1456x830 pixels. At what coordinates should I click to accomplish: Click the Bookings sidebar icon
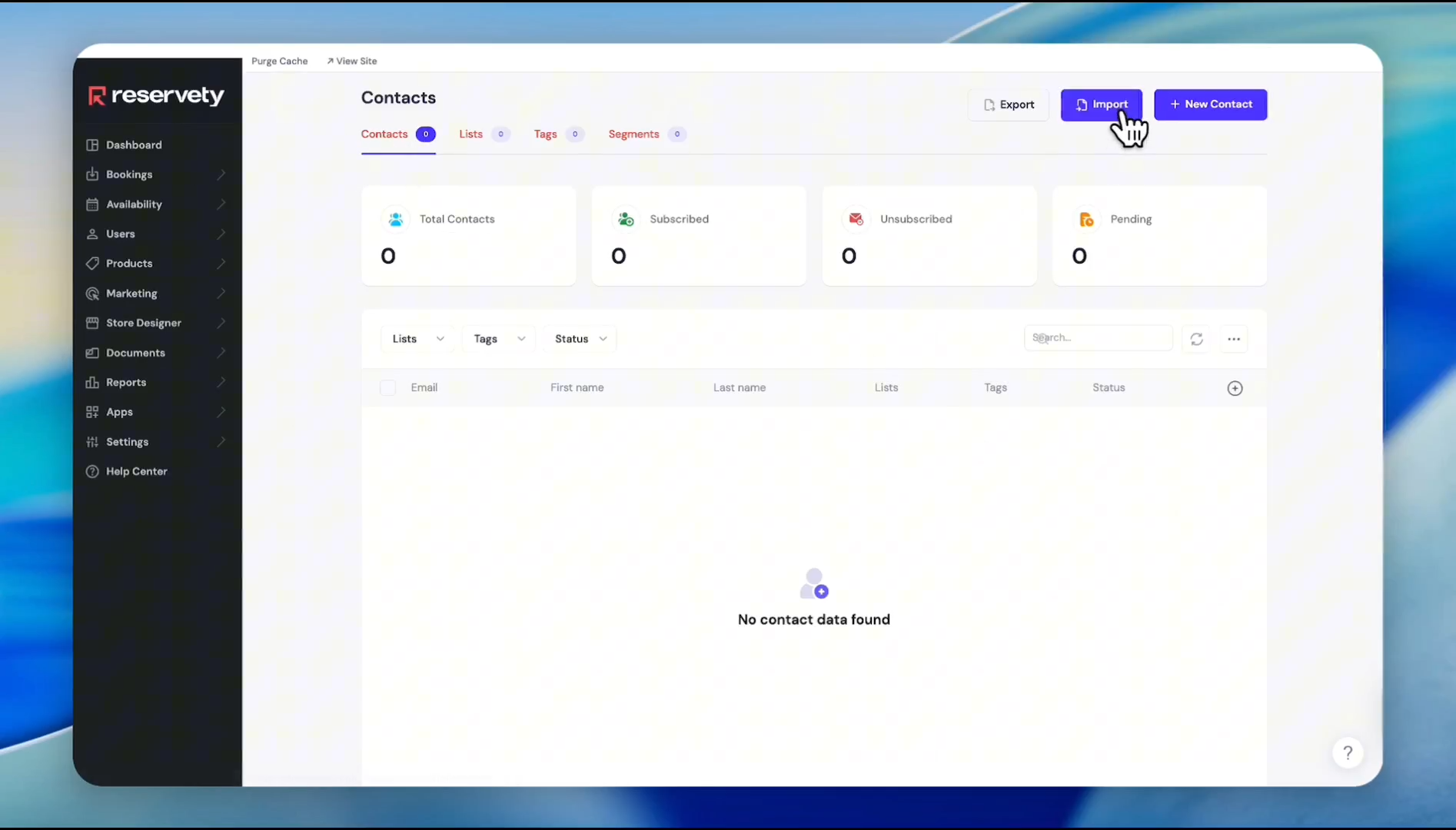92,174
